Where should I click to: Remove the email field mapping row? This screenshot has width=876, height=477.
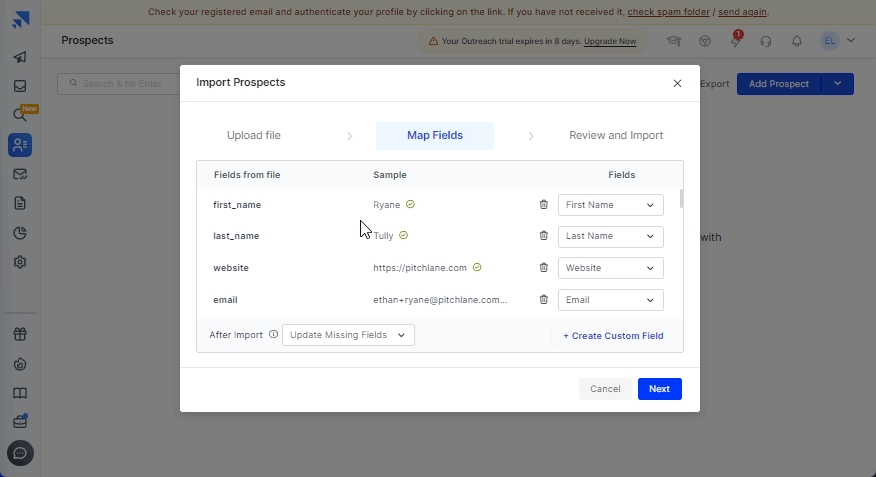[544, 300]
